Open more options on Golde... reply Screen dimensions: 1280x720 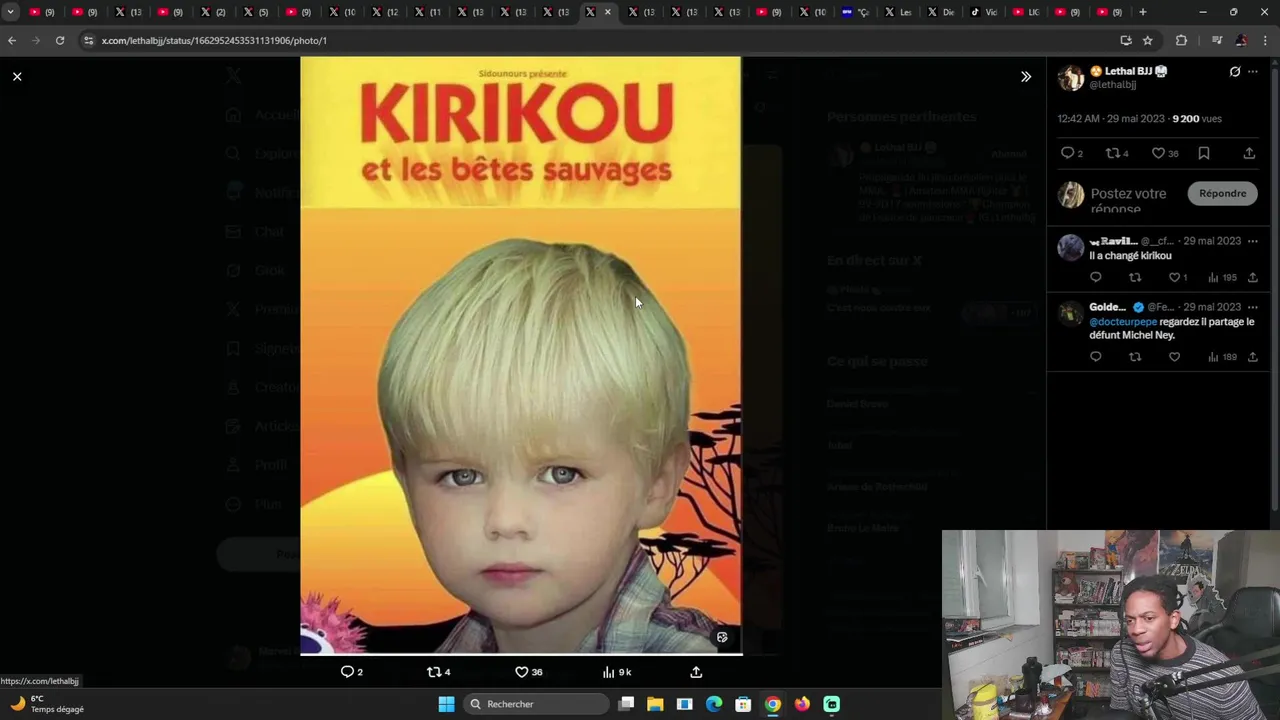tap(1252, 307)
